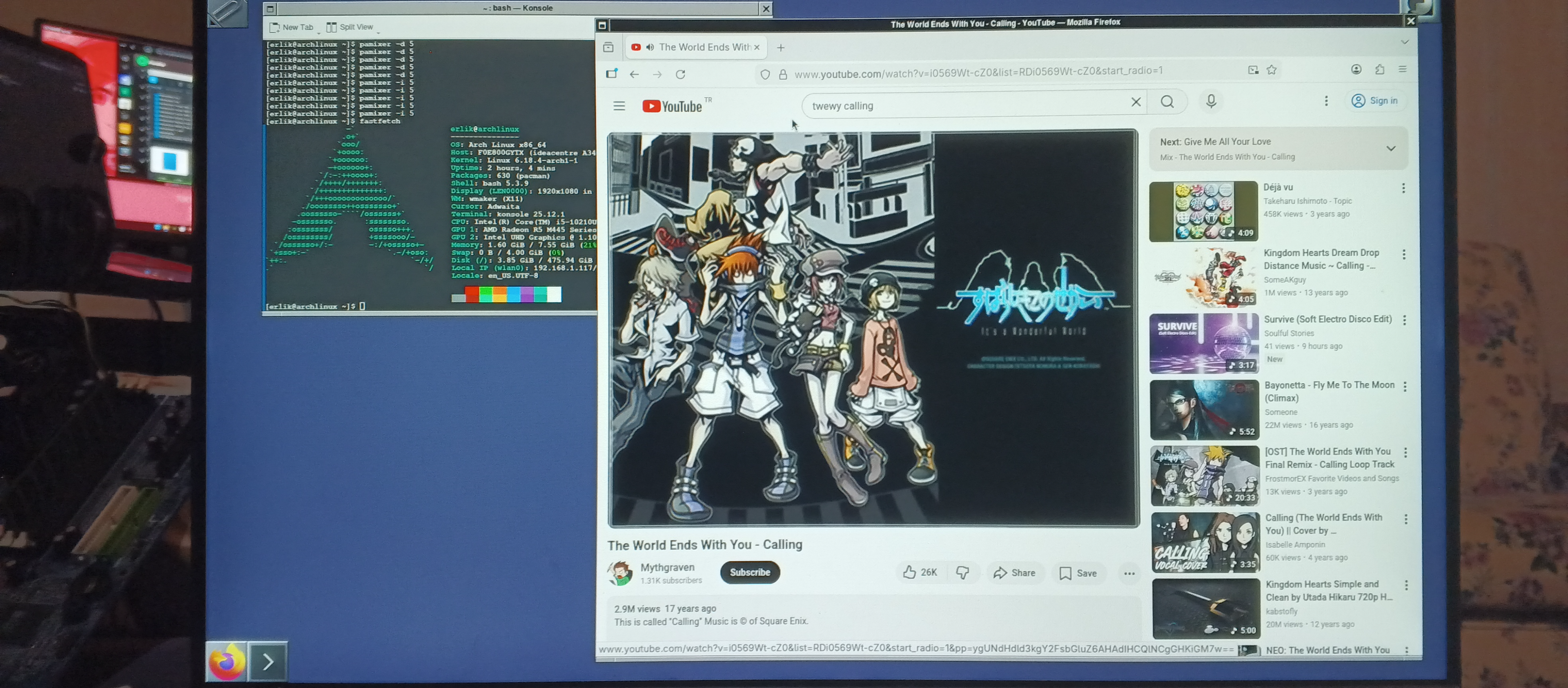The width and height of the screenshot is (1568, 688).
Task: Click the Window Maker clip icon
Action: coord(227,13)
